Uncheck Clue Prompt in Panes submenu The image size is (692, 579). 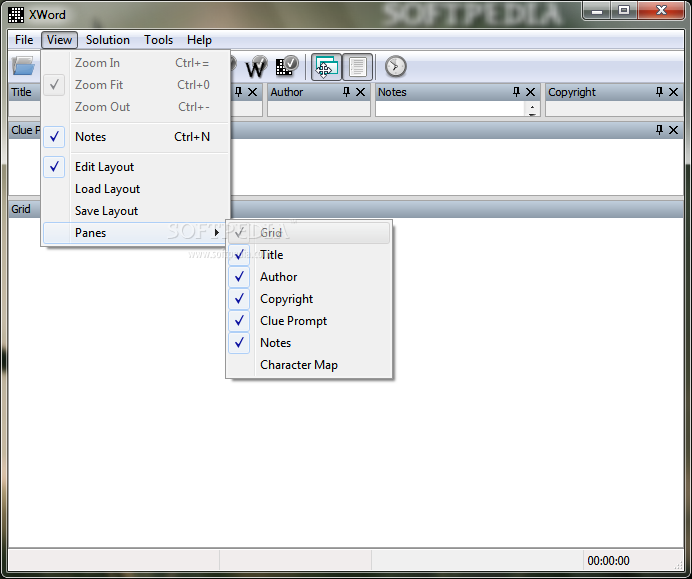coord(309,321)
